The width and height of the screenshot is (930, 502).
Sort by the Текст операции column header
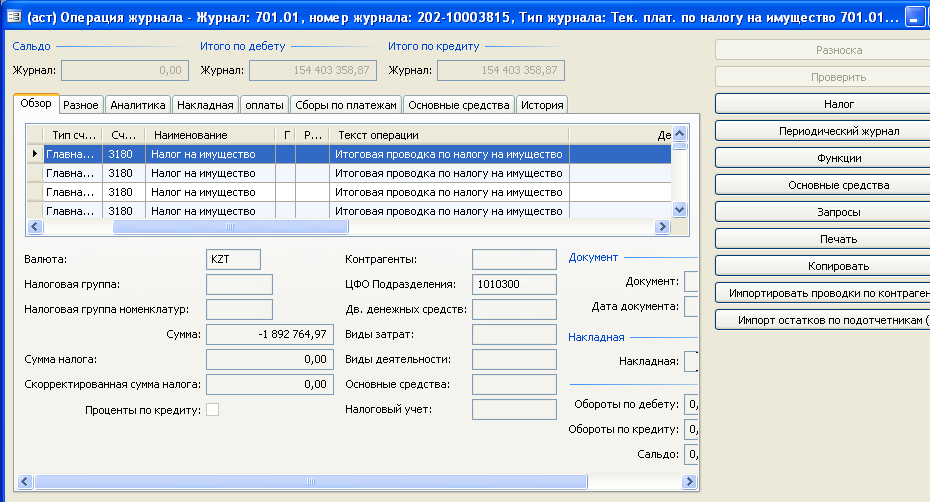pos(450,135)
